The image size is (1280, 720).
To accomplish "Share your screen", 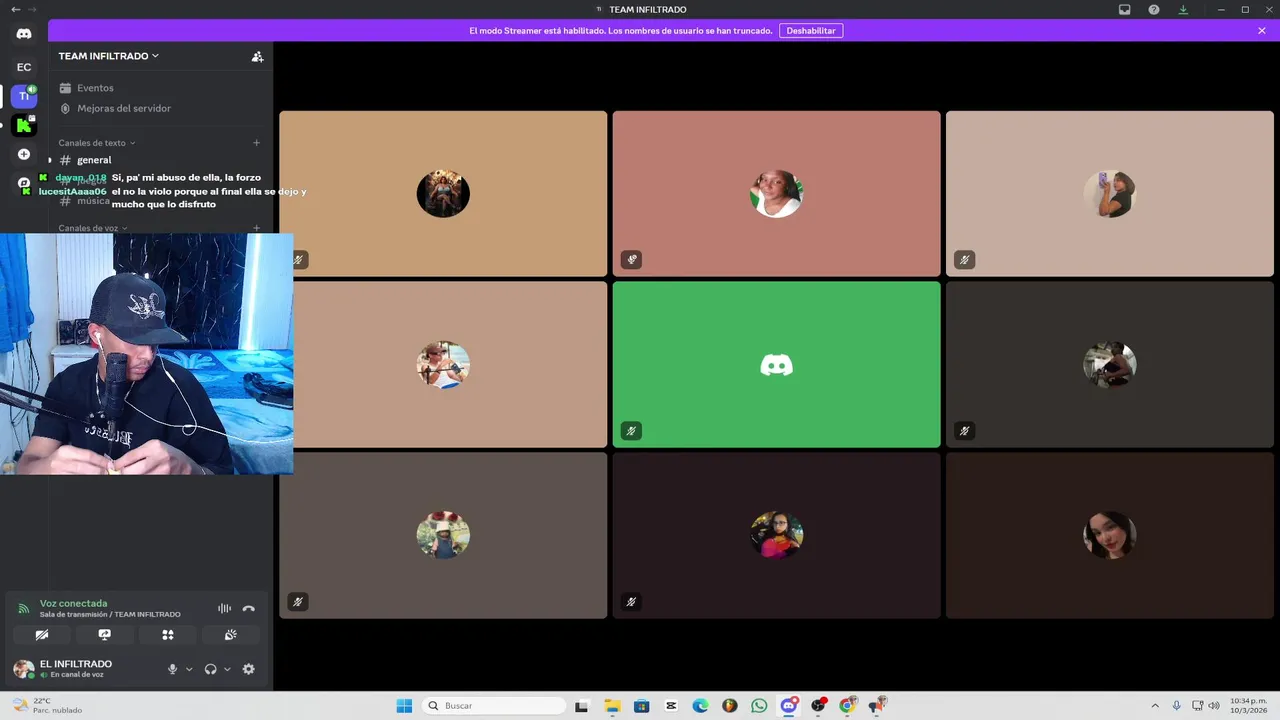I will (x=104, y=635).
